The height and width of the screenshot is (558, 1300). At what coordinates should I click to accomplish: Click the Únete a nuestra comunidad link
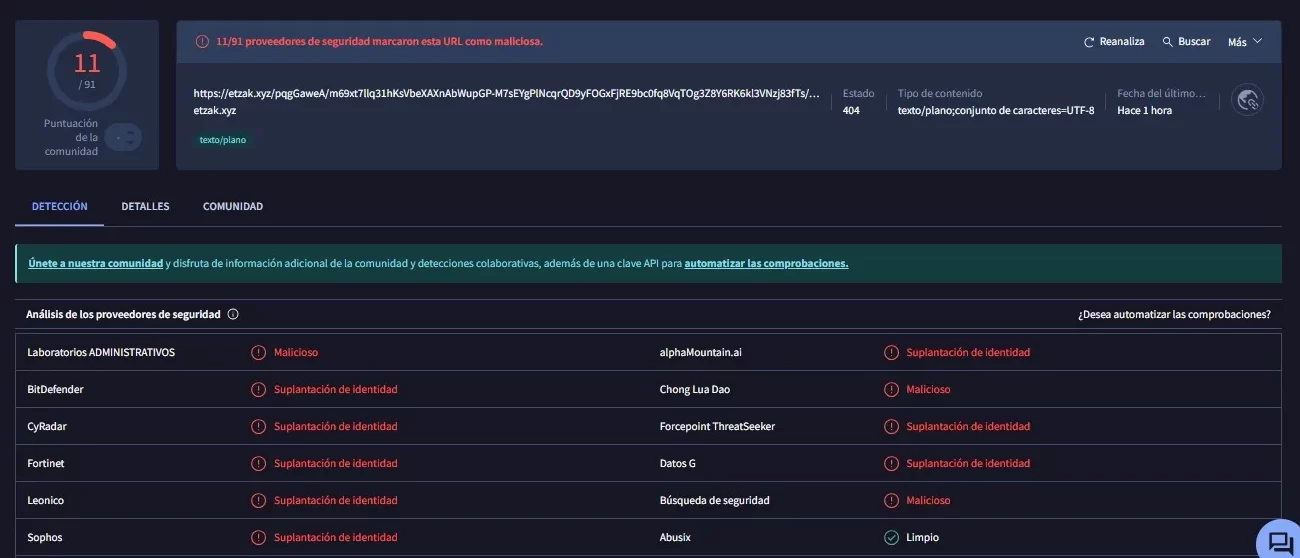pyautogui.click(x=95, y=264)
